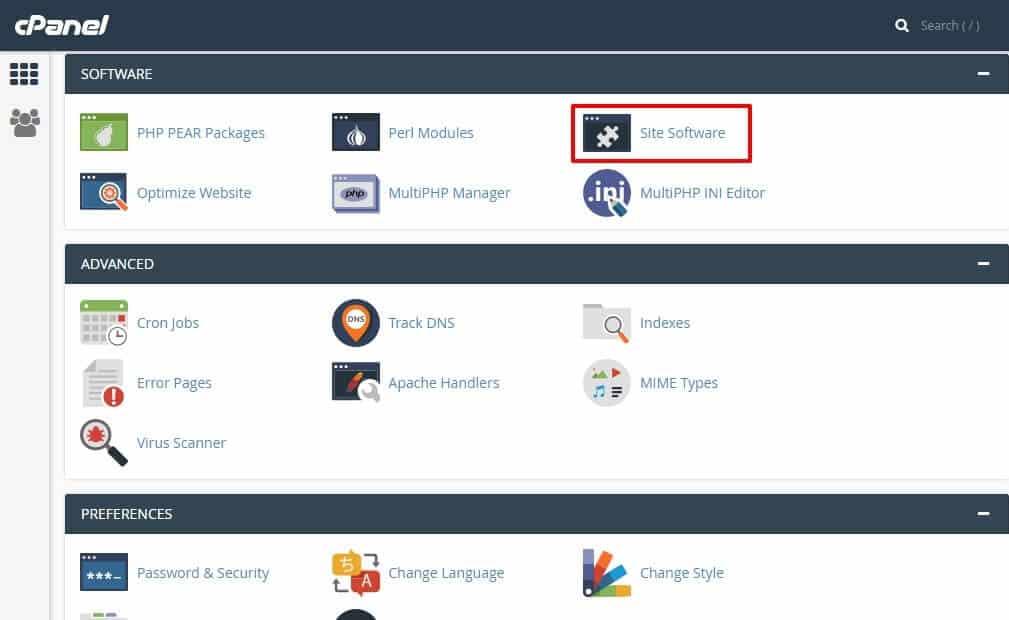Click the PHP PEAR Packages pear icon
1009x620 pixels.
[x=104, y=132]
